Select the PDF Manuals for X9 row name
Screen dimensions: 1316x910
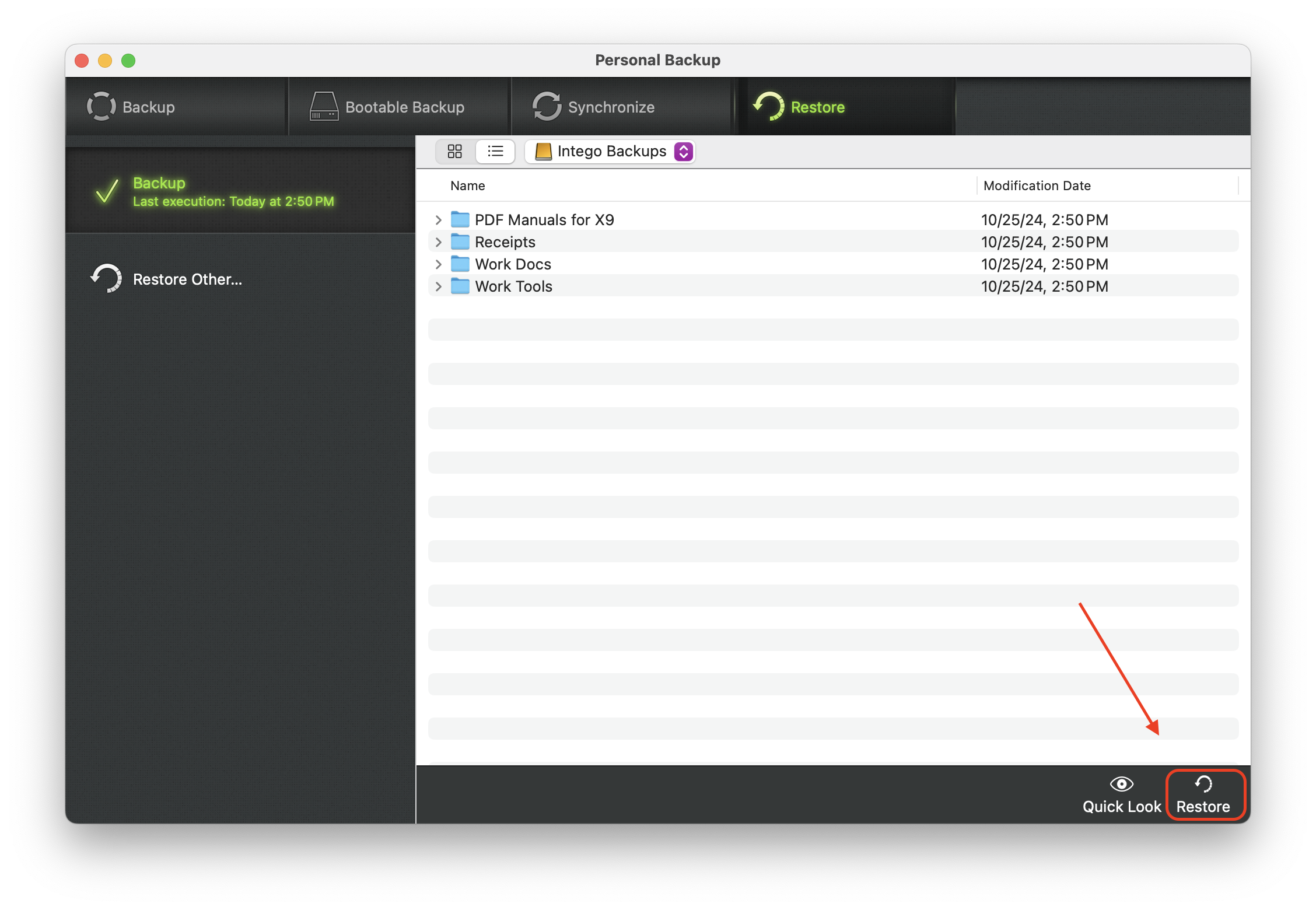pos(544,220)
